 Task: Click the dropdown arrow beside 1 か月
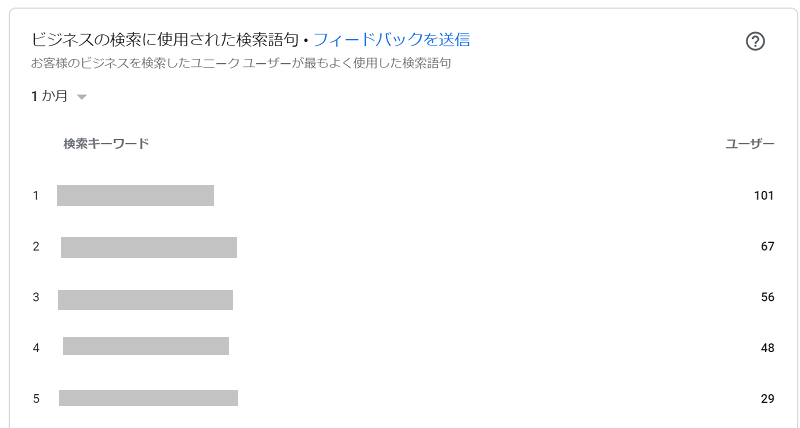82,96
